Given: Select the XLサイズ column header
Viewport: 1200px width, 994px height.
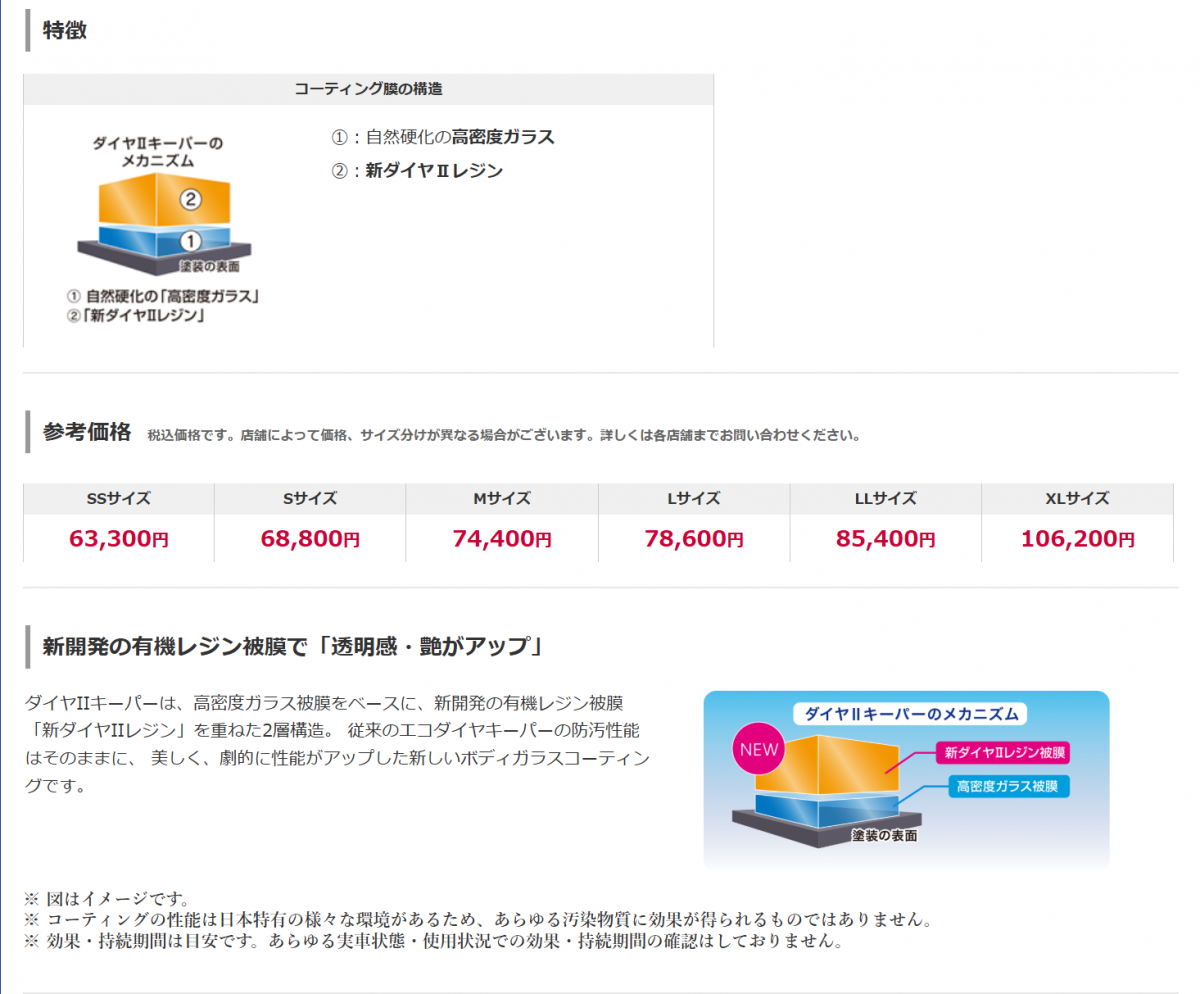Looking at the screenshot, I should [x=1077, y=498].
